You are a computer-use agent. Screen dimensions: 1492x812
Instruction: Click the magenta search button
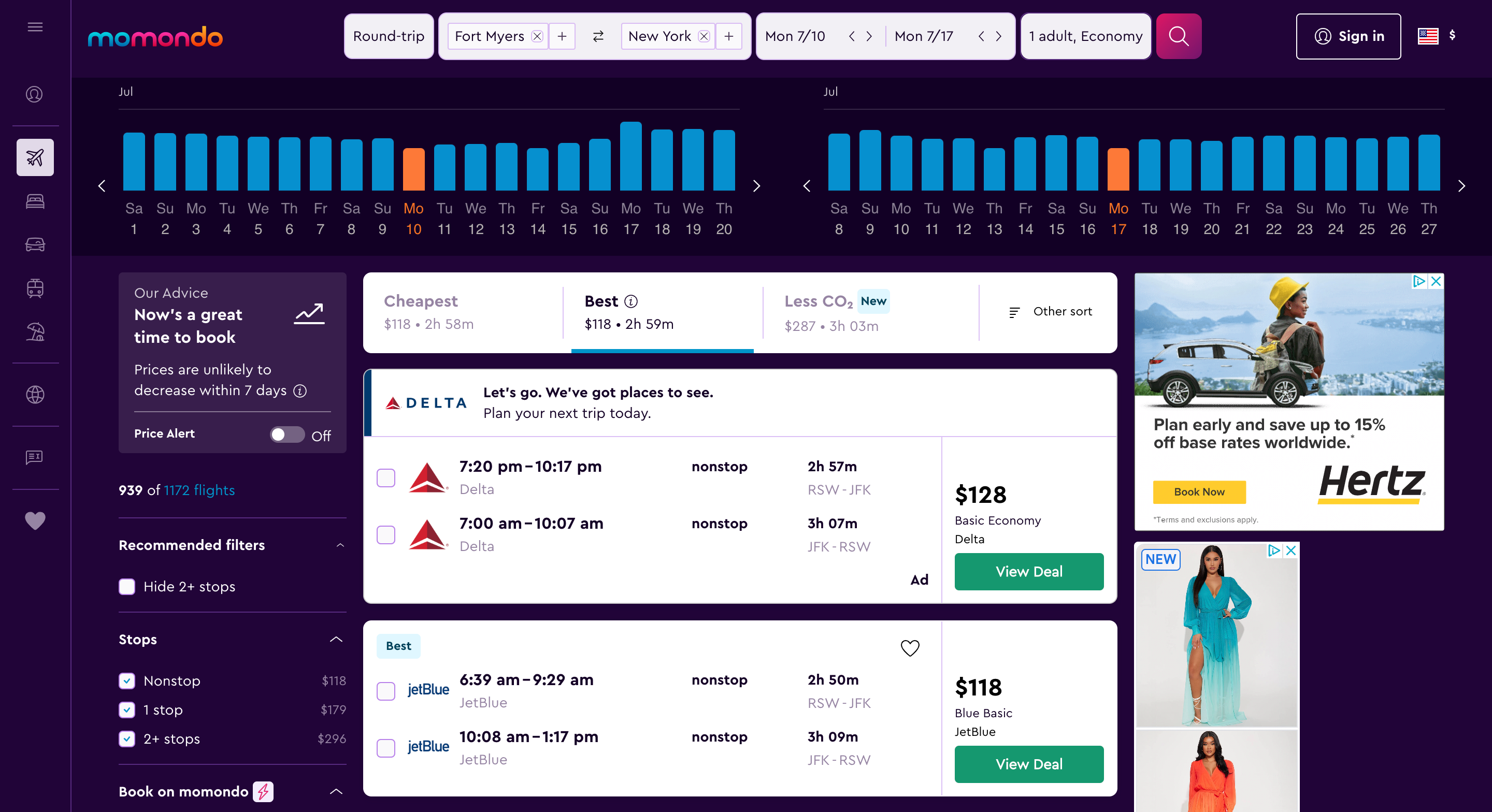pyautogui.click(x=1178, y=36)
